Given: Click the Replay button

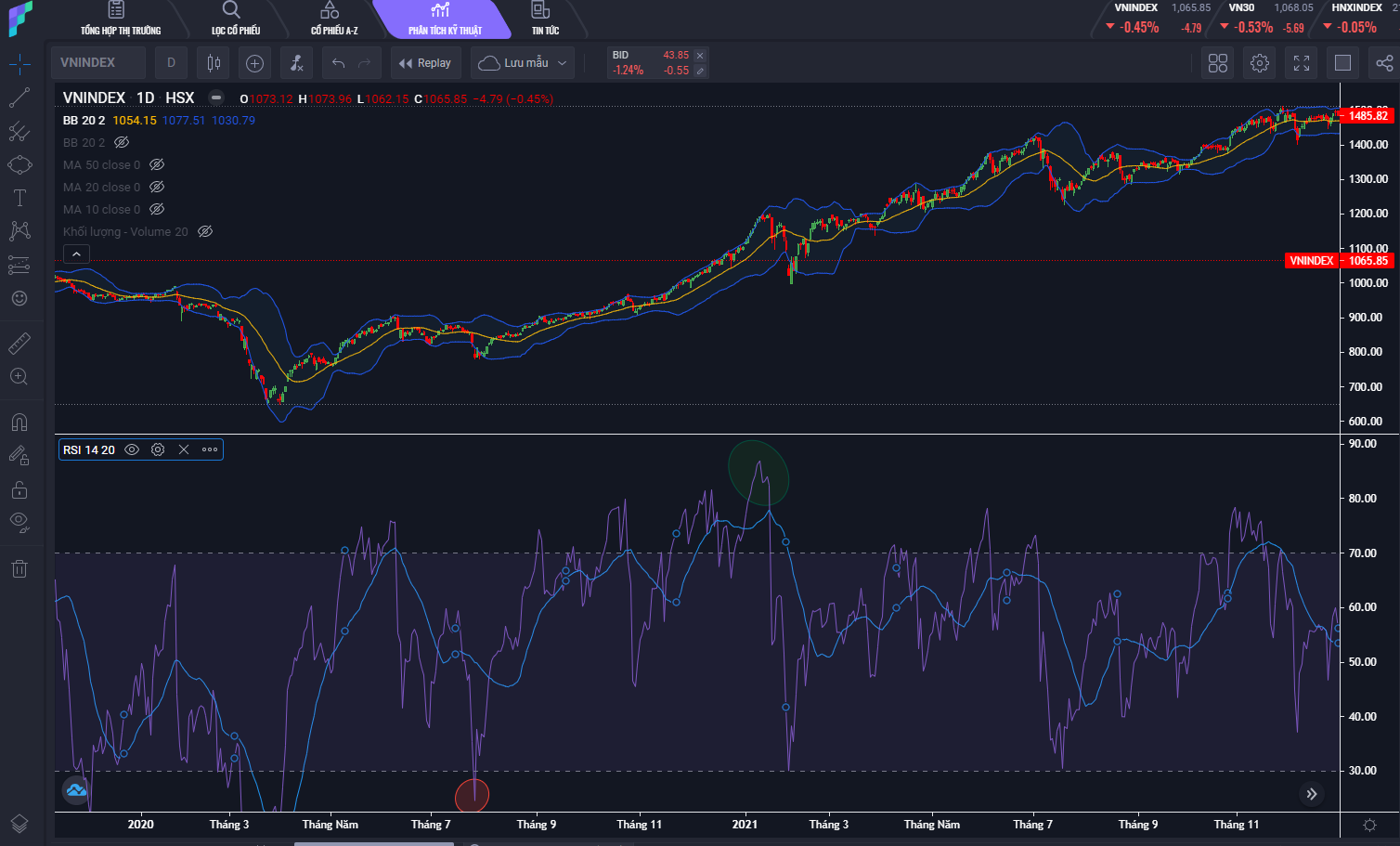Looking at the screenshot, I should (425, 63).
